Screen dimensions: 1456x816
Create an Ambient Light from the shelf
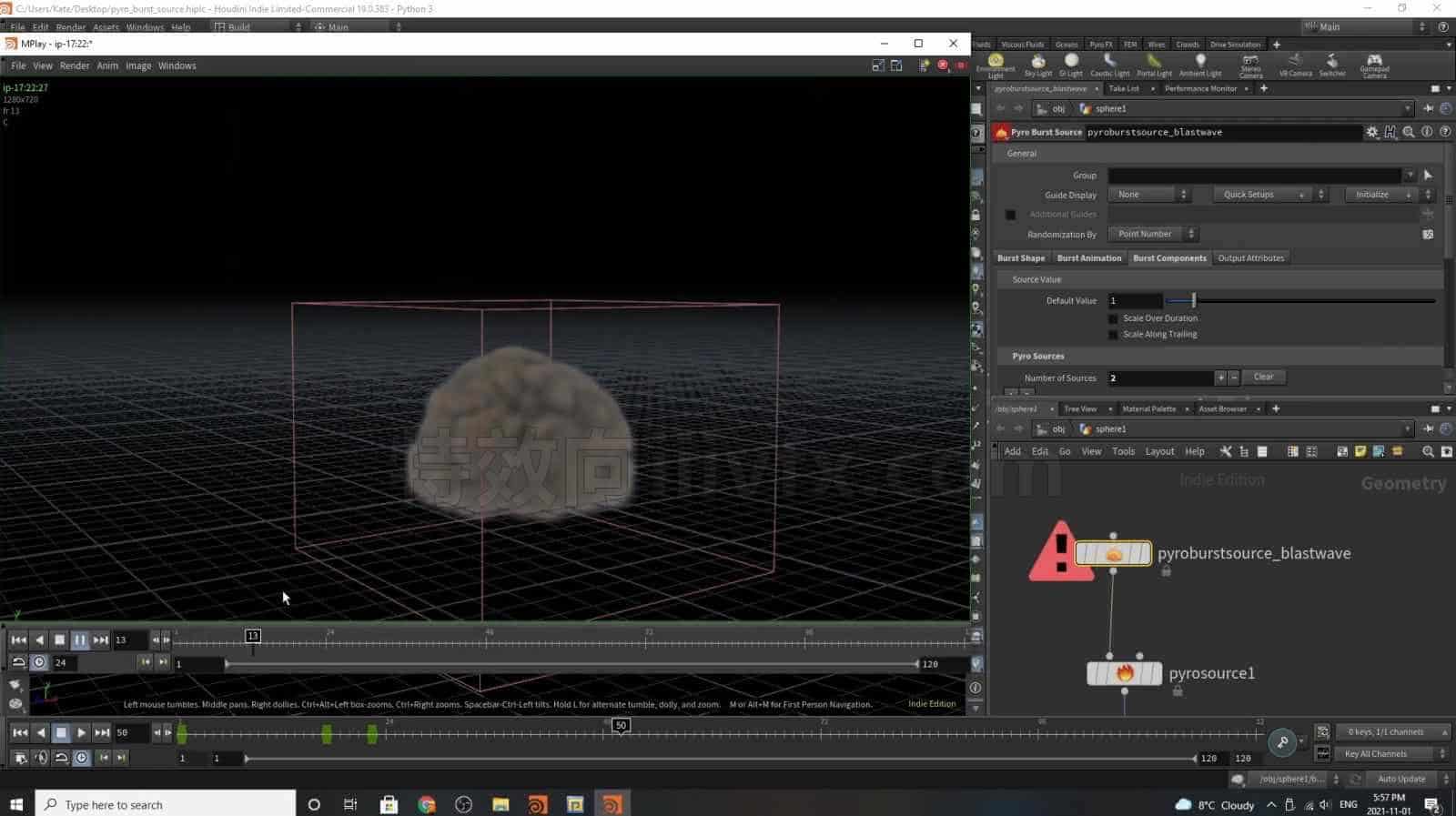point(1200,65)
